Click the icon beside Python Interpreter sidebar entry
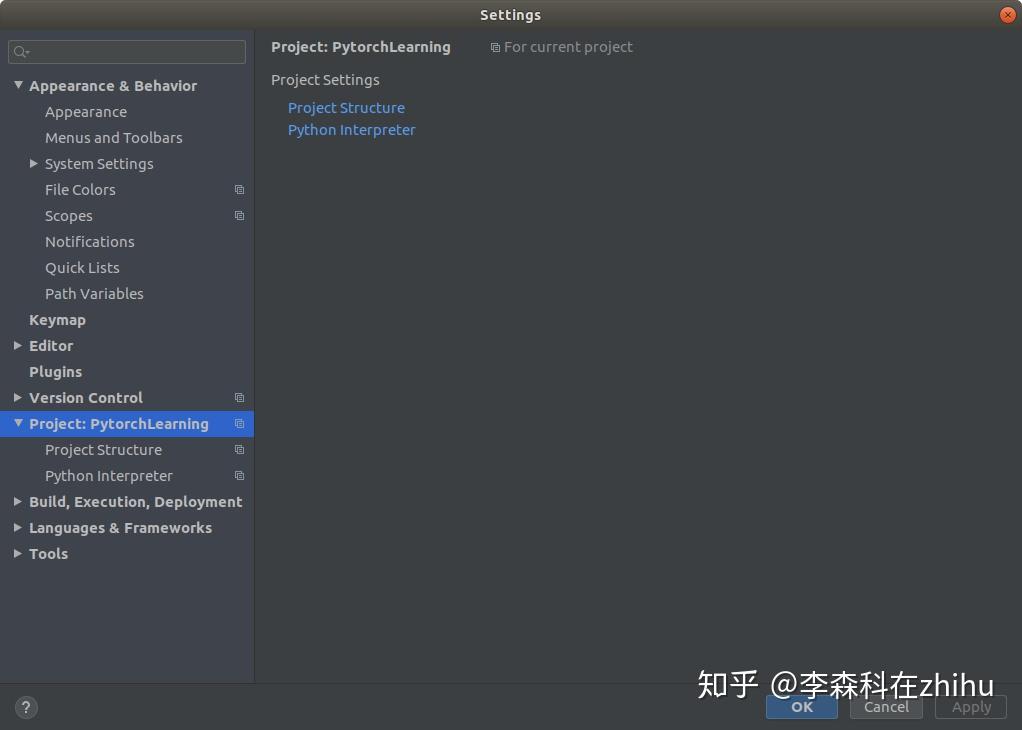This screenshot has width=1022, height=730. click(239, 475)
